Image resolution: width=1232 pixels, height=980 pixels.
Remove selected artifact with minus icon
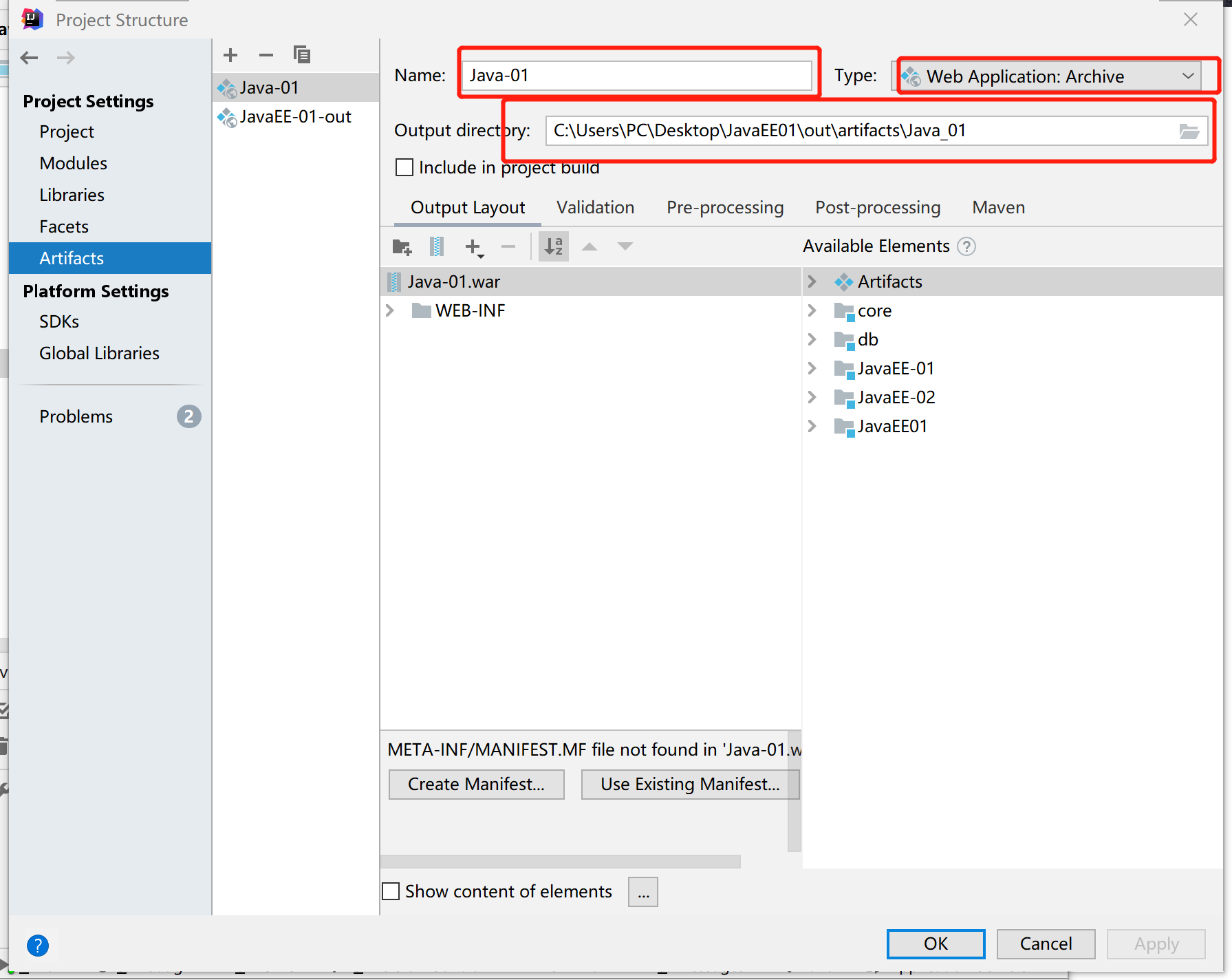tap(266, 55)
